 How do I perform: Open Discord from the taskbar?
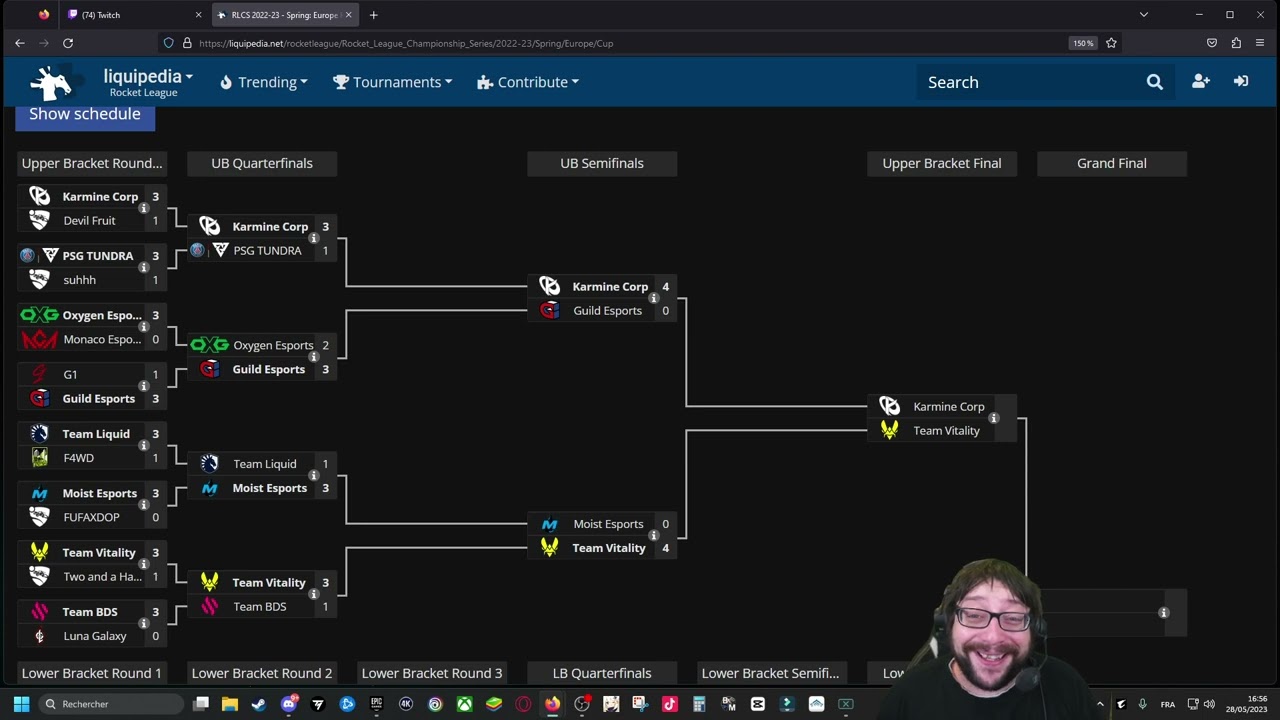pyautogui.click(x=289, y=704)
